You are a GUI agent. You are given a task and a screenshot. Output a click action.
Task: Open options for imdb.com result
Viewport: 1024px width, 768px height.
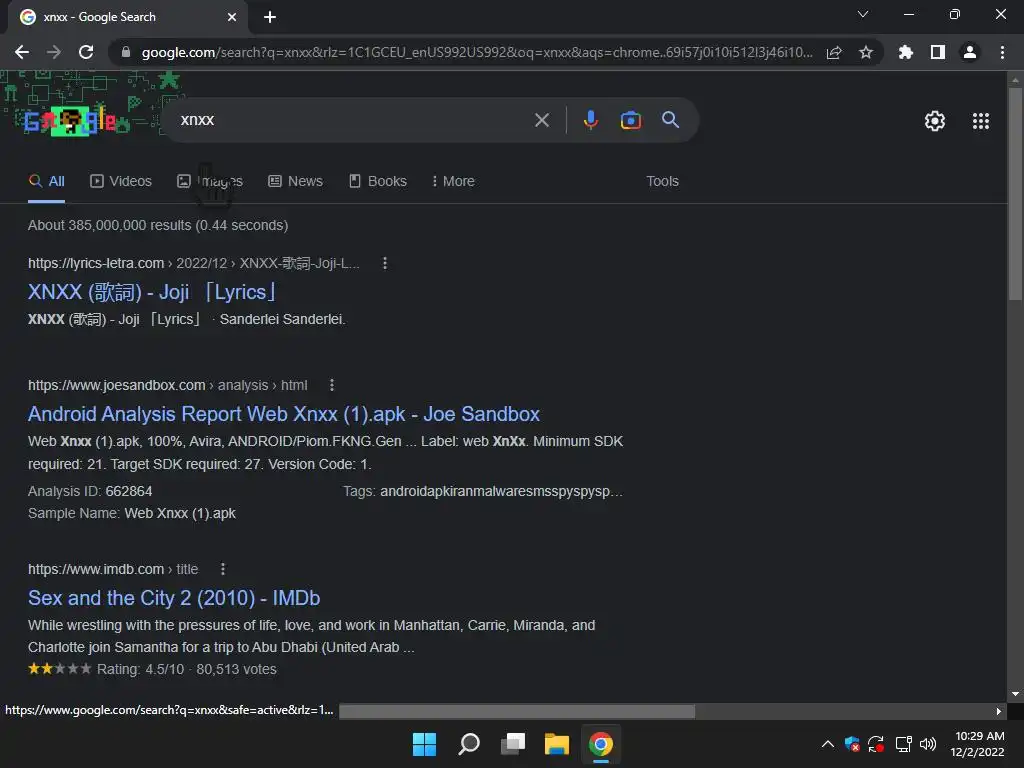click(223, 569)
